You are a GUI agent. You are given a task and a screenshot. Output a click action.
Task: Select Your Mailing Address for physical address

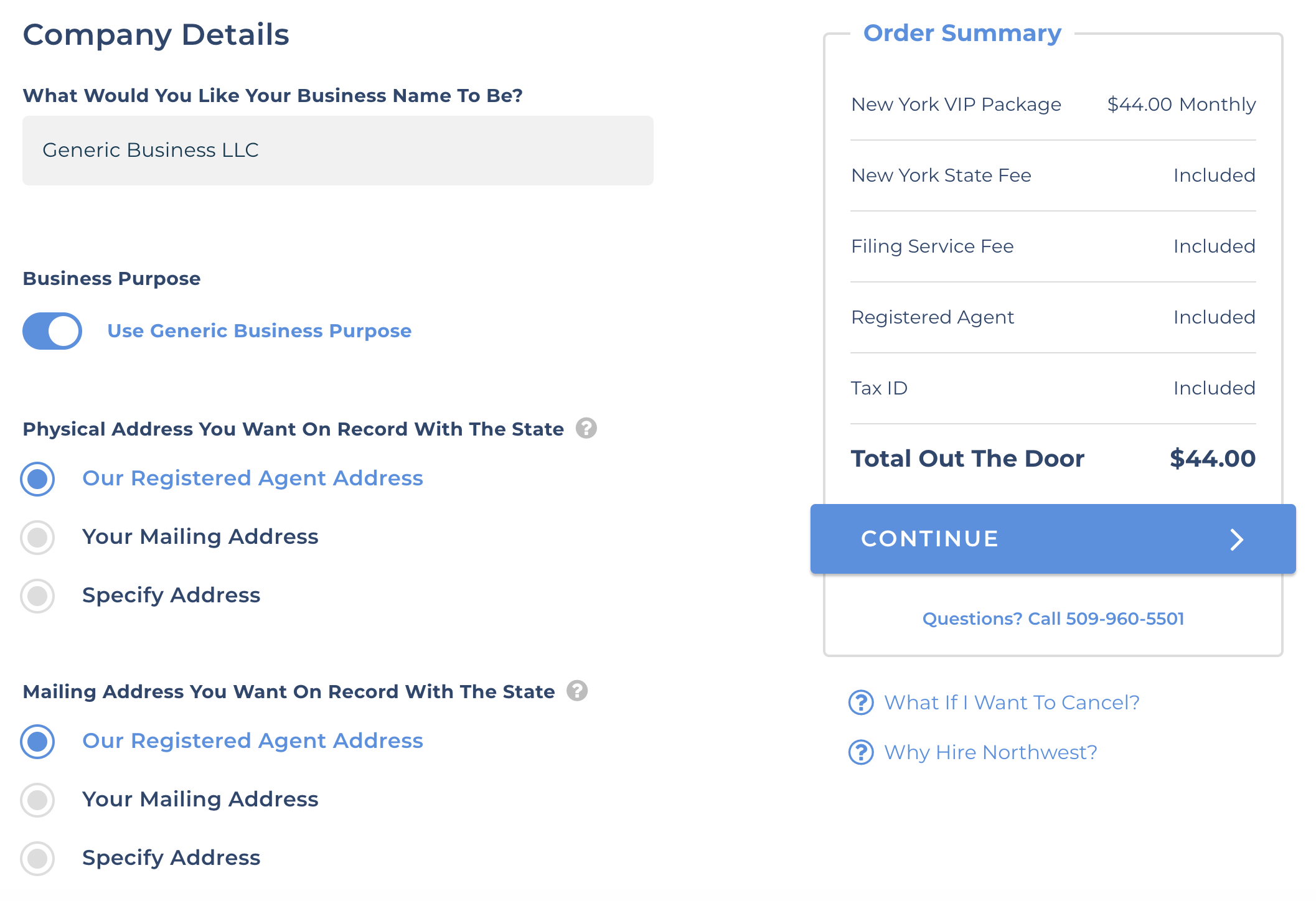click(x=37, y=537)
